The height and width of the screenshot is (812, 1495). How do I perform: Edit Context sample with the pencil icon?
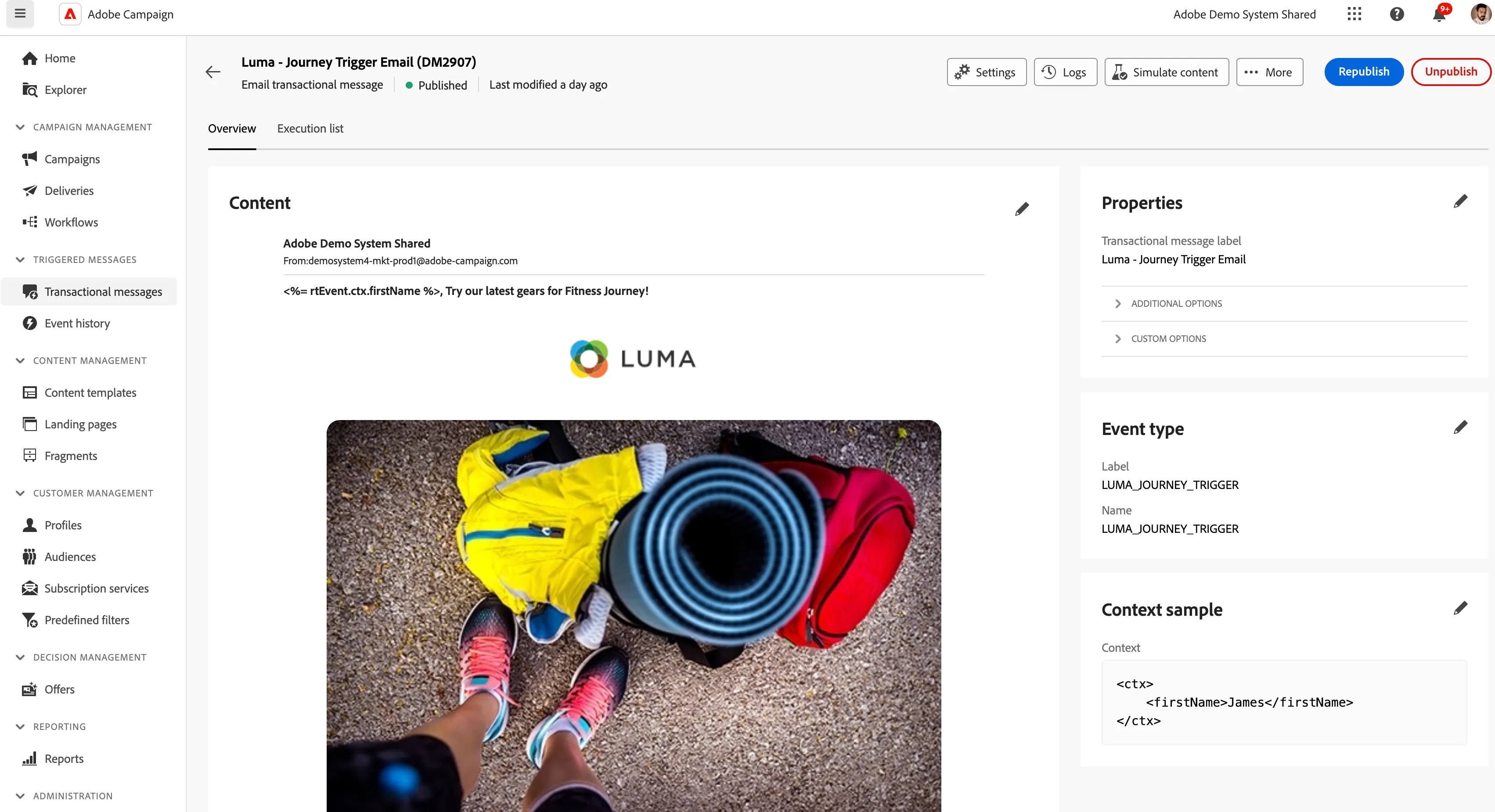(1460, 608)
